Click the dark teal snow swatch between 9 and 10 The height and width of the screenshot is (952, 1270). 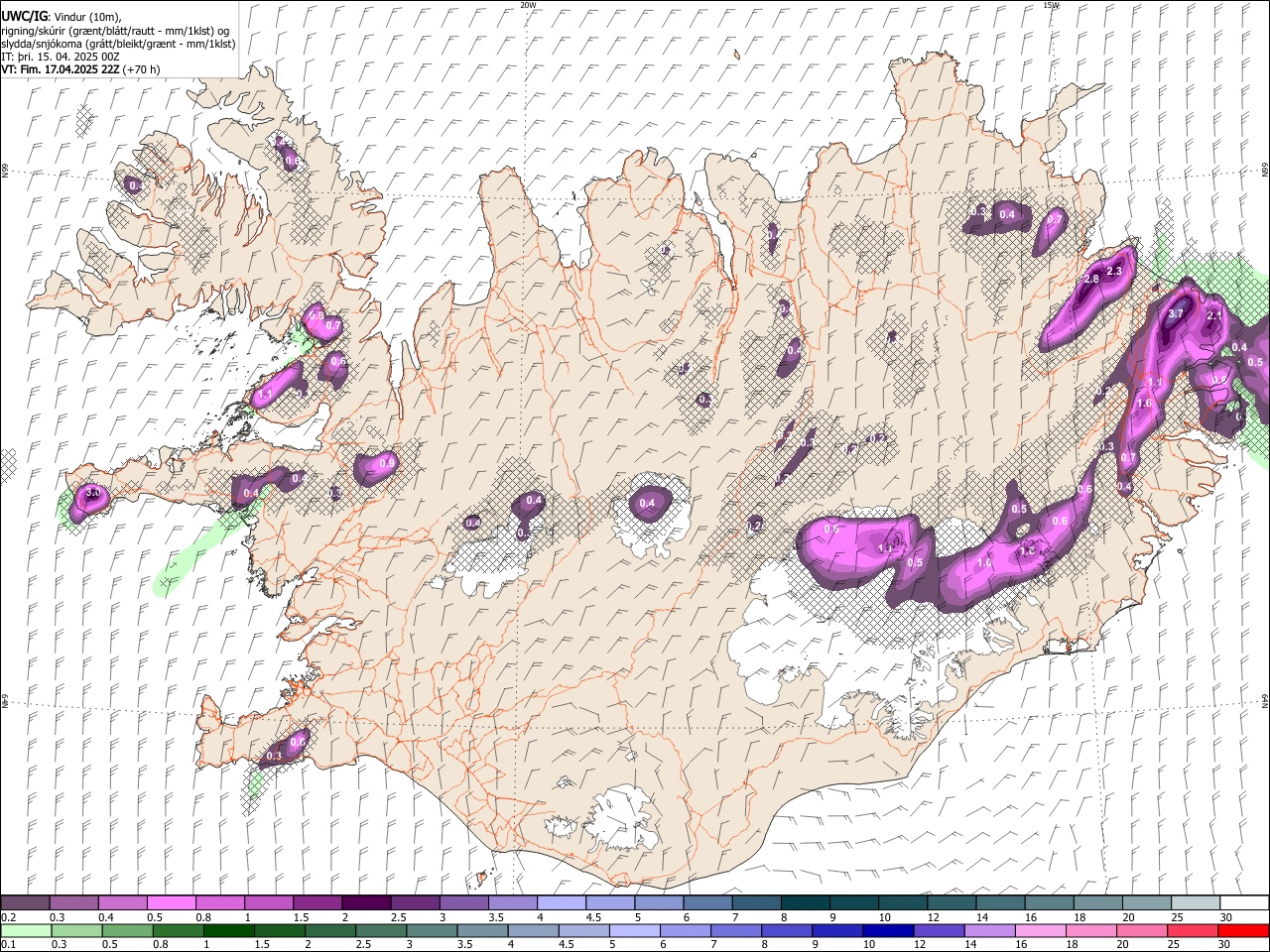(852, 902)
